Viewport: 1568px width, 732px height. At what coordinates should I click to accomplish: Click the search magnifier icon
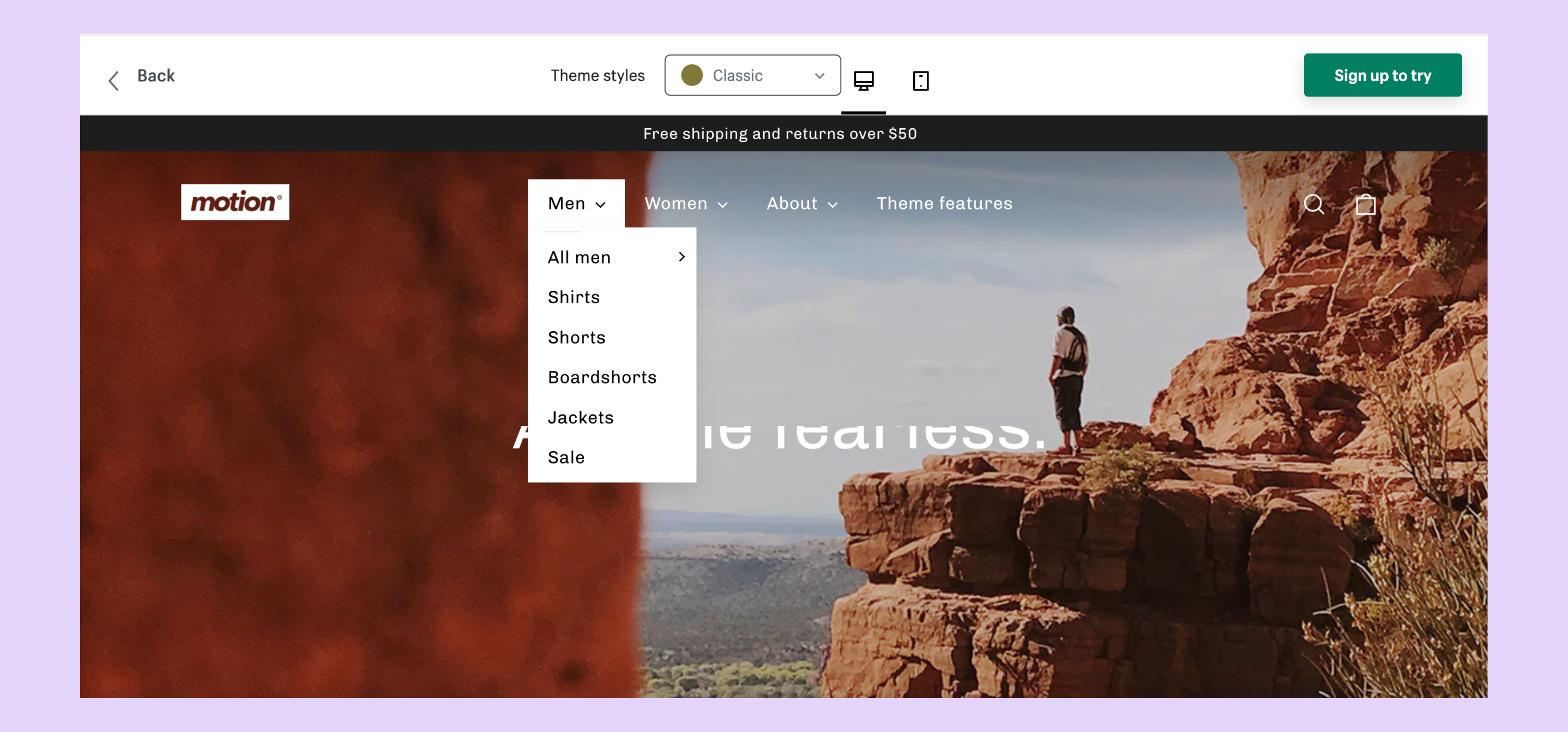coord(1313,204)
